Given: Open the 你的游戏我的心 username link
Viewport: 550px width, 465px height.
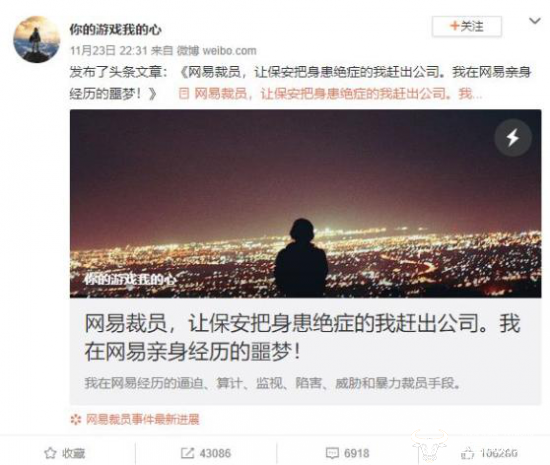Looking at the screenshot, I should coord(115,29).
